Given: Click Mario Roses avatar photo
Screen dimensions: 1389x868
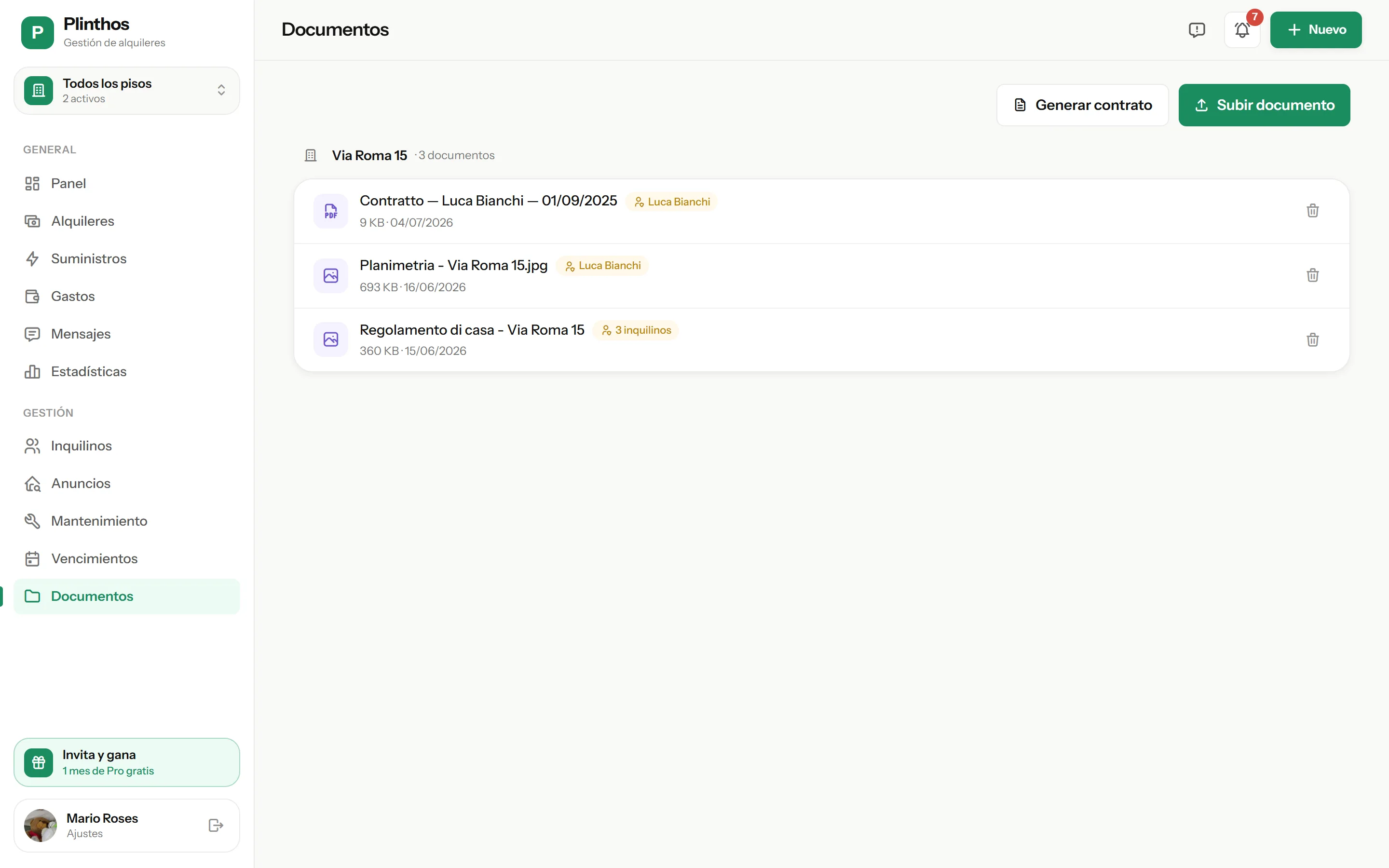Looking at the screenshot, I should click(40, 826).
